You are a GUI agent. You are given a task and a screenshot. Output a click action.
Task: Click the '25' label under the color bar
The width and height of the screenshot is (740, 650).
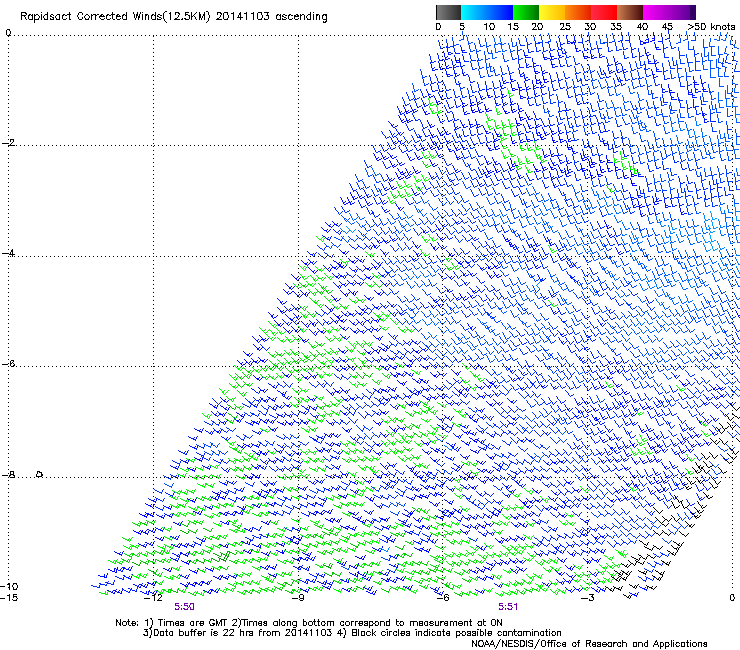[x=565, y=27]
